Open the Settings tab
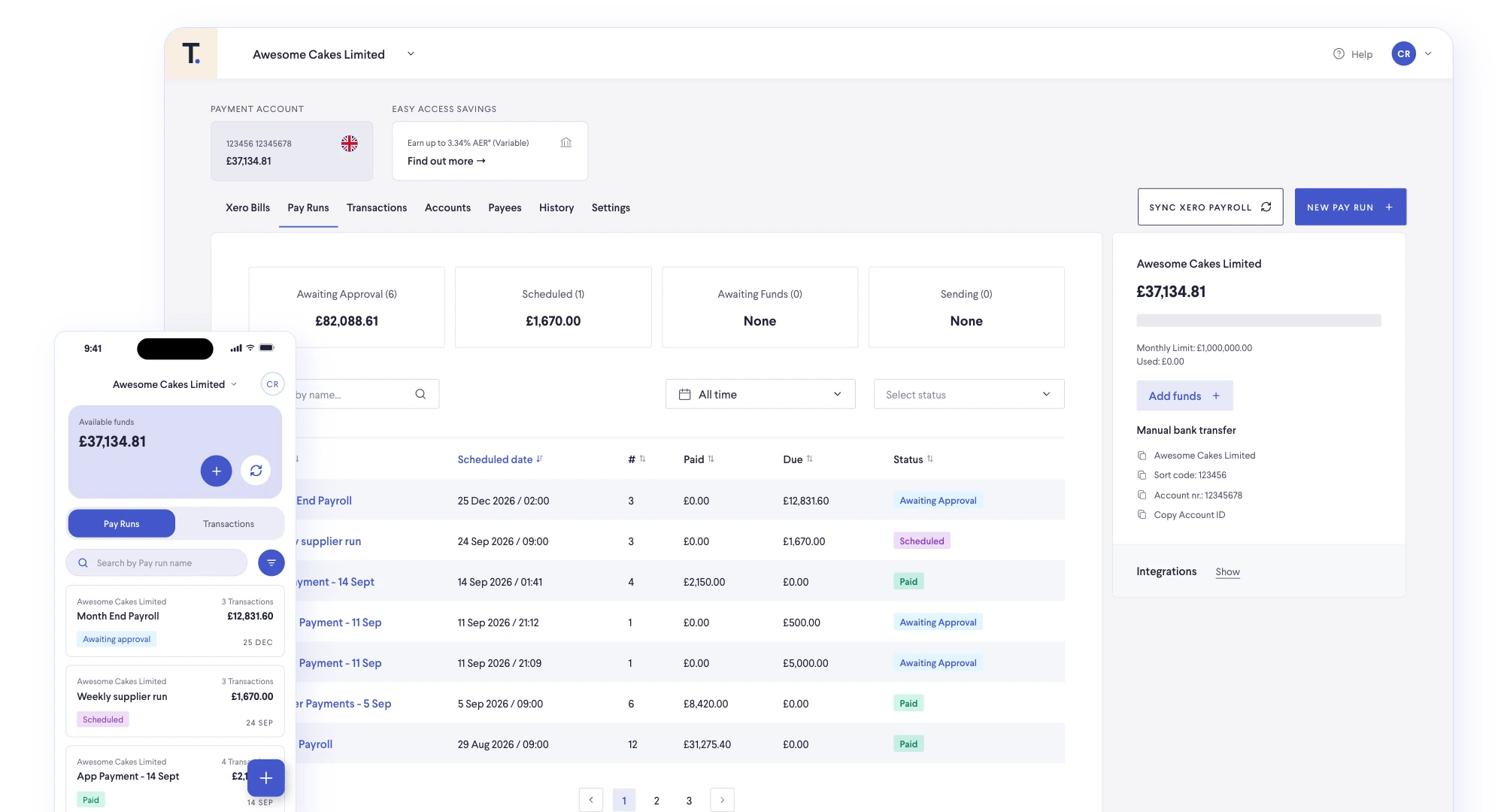This screenshot has height=812, width=1504. (611, 208)
